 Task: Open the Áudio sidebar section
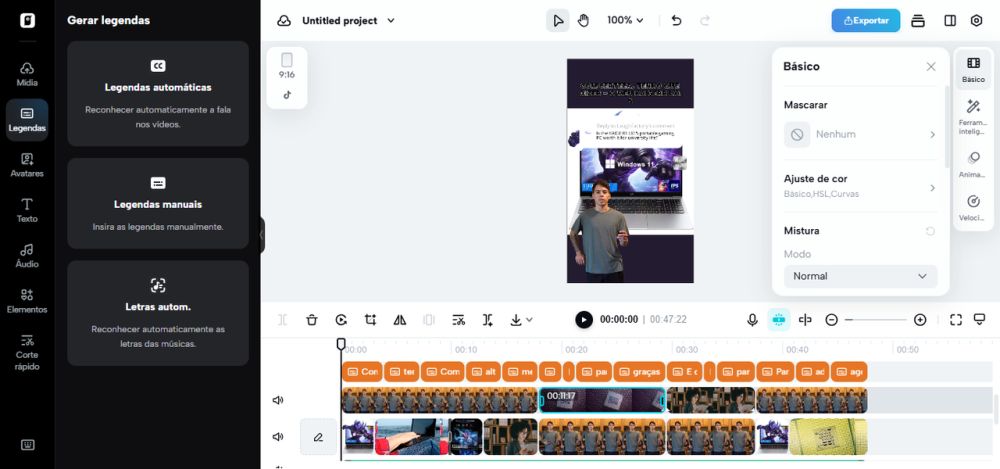coord(27,256)
